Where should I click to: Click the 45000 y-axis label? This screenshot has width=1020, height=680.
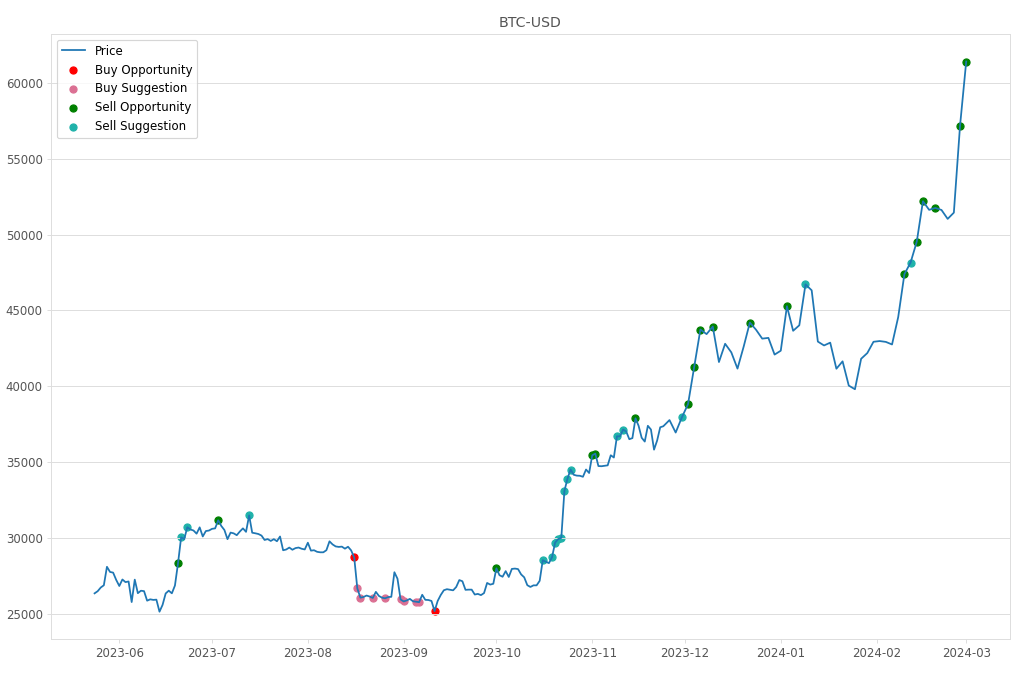click(26, 311)
